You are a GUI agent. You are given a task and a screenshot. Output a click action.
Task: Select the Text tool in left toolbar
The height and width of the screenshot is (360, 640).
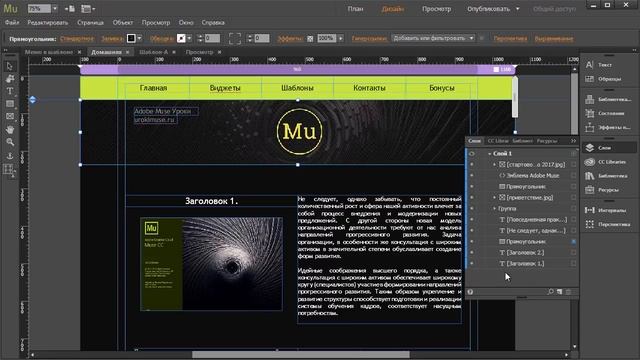click(10, 91)
